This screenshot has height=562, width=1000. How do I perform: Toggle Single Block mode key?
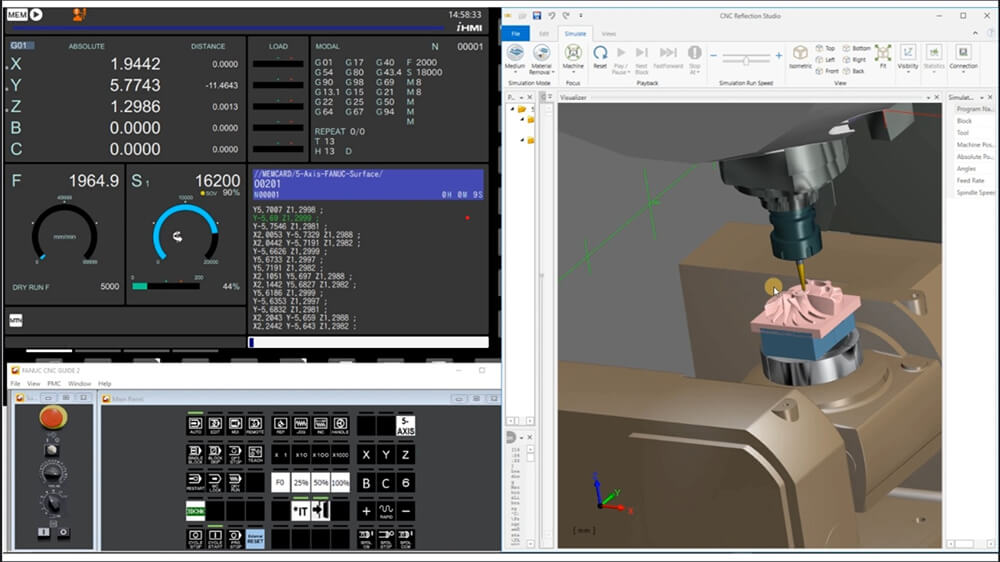[x=196, y=453]
